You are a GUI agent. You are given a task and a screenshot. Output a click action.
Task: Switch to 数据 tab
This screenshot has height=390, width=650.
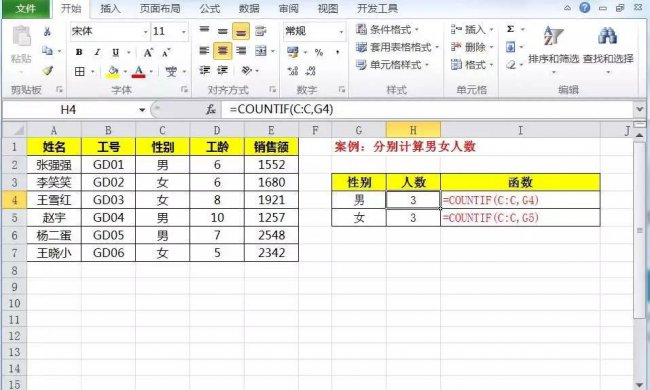(249, 8)
